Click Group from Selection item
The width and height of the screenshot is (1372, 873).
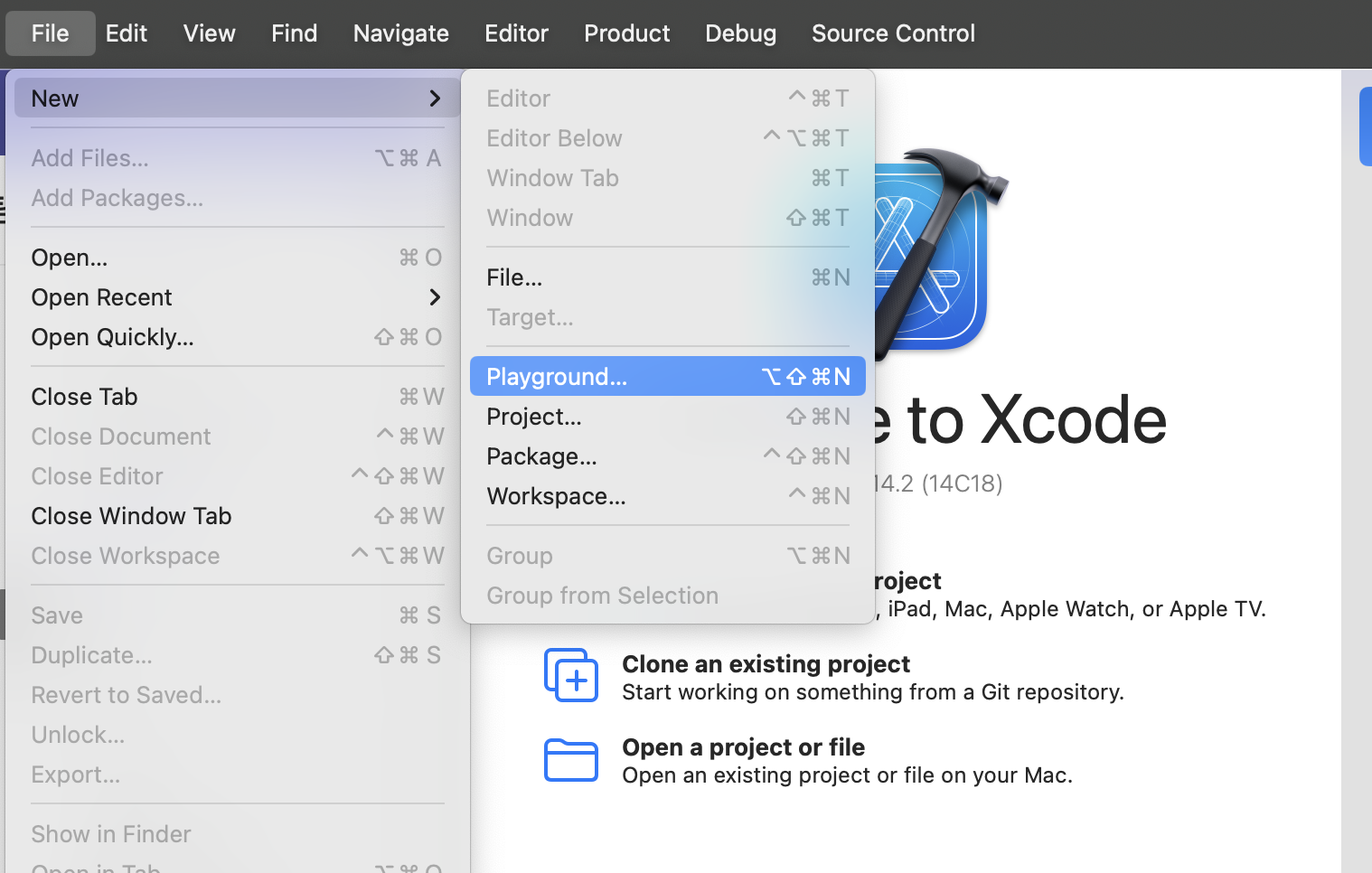(x=668, y=596)
